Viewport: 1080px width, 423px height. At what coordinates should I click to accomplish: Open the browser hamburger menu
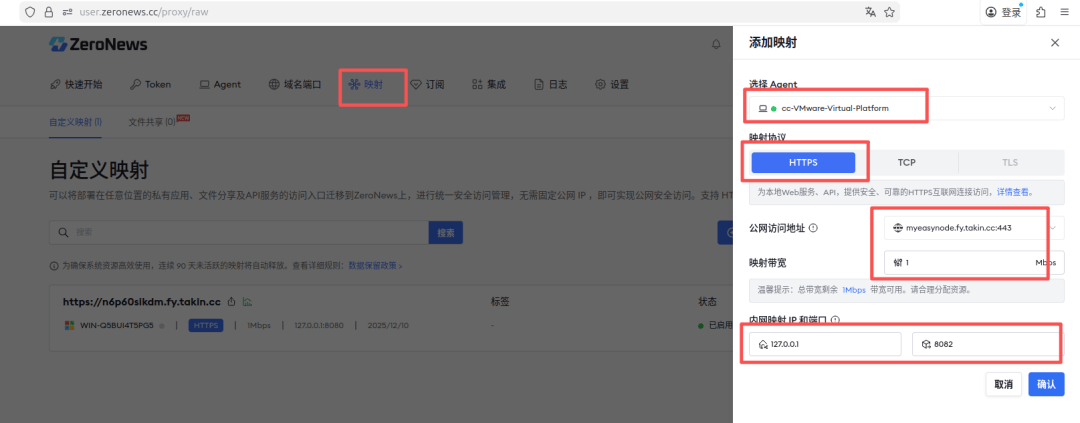[1065, 12]
